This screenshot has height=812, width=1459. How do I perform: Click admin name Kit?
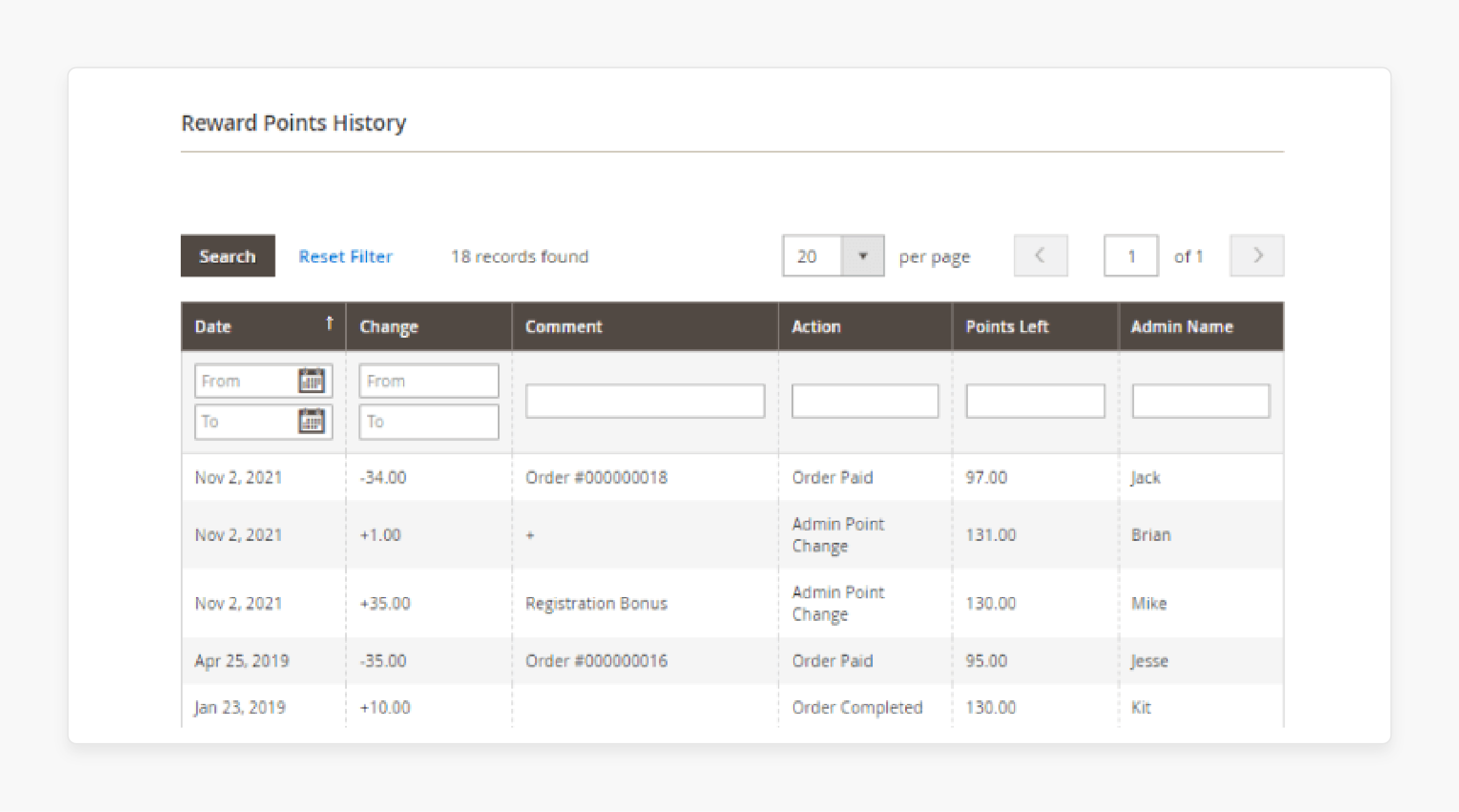click(x=1141, y=707)
